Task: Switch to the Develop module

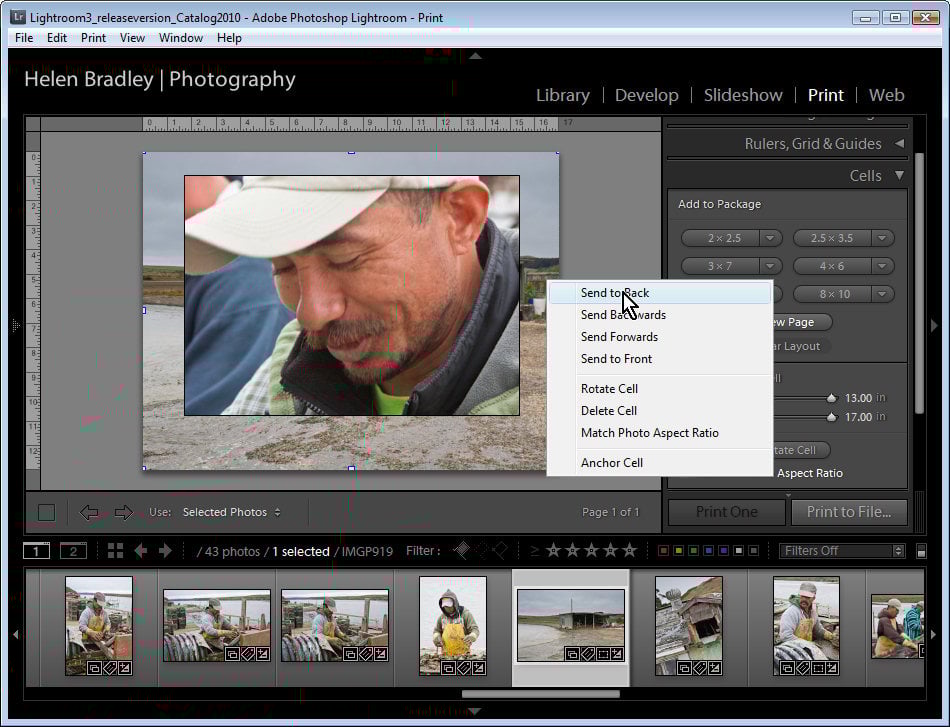Action: [646, 95]
